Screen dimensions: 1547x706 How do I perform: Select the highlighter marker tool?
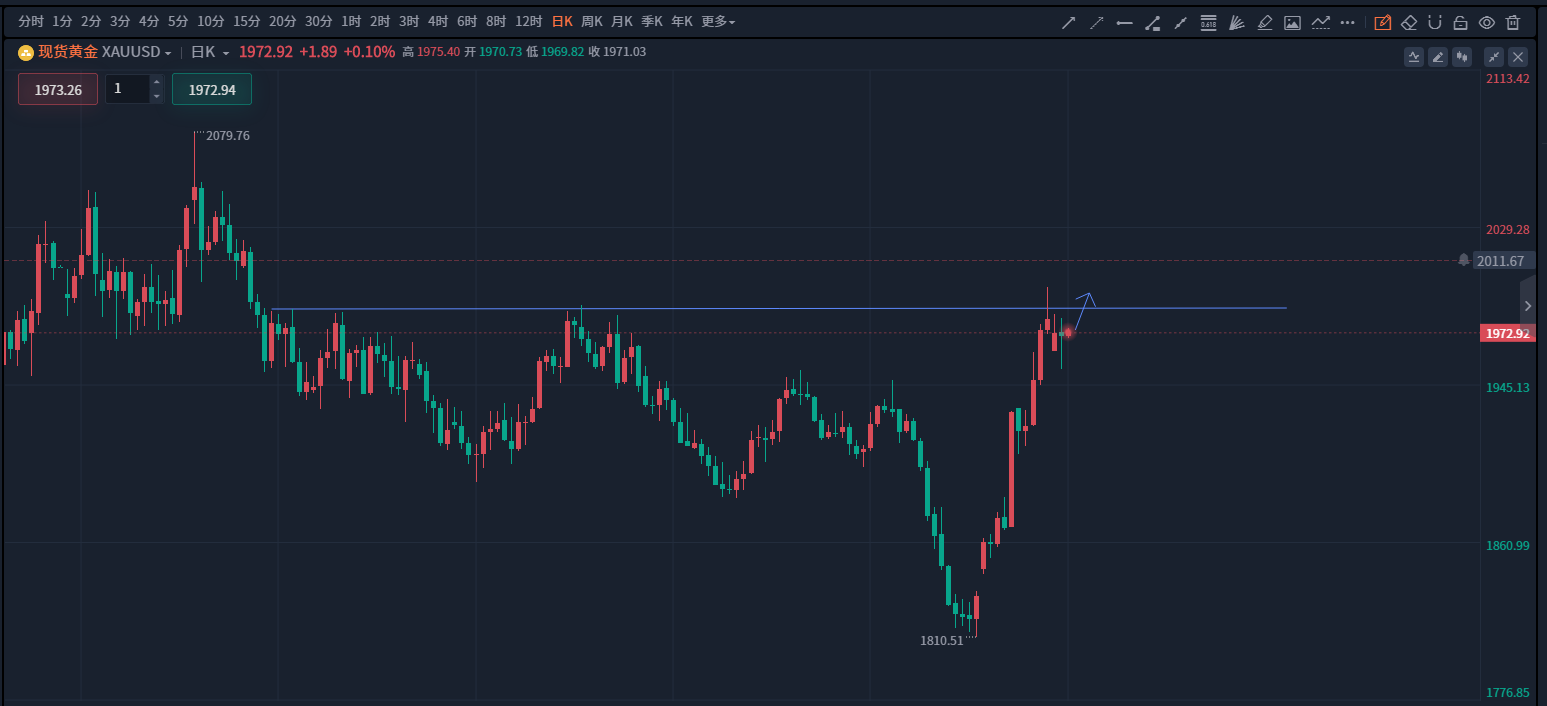[x=1265, y=22]
